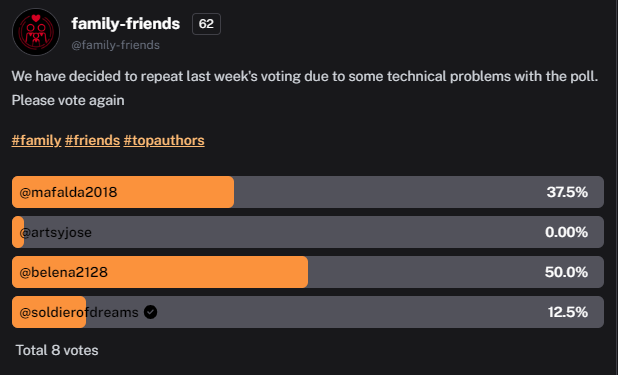
Task: Click the post text about repeating voting
Action: 305,88
